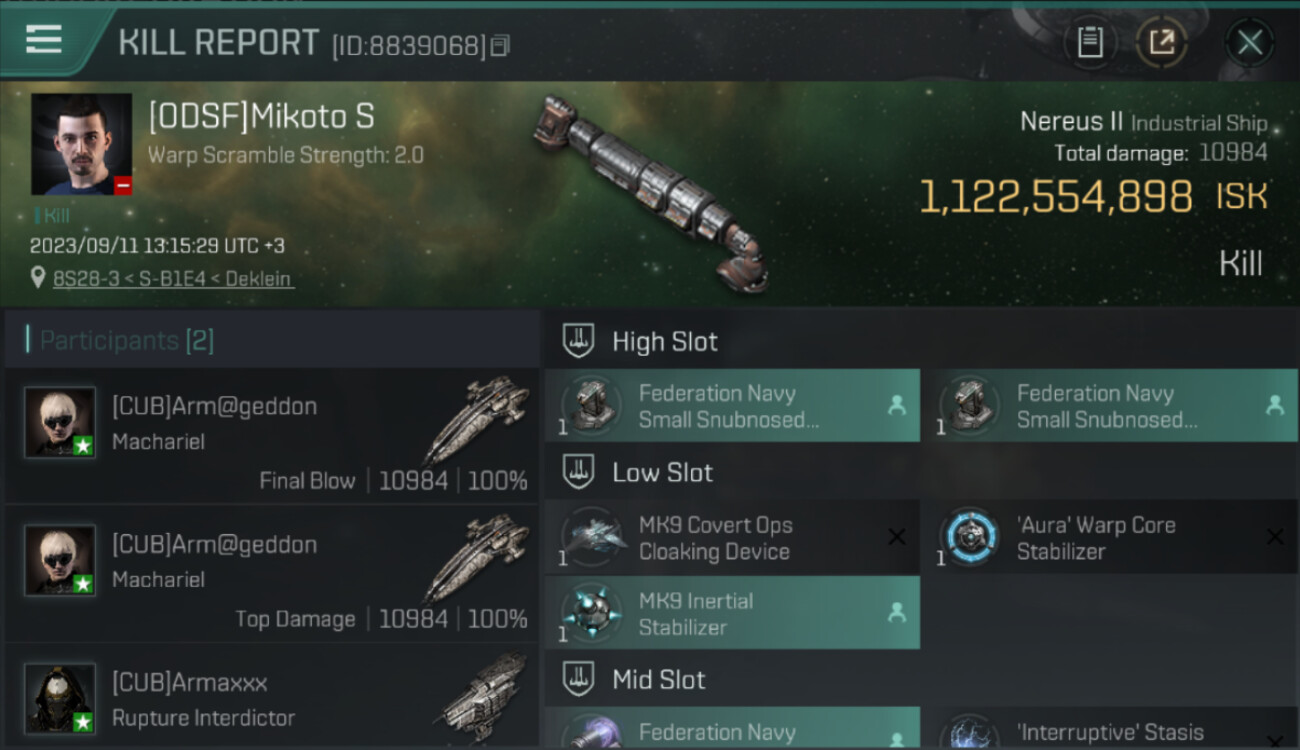Share the kill report via export icon
The height and width of the screenshot is (750, 1300).
click(1162, 43)
